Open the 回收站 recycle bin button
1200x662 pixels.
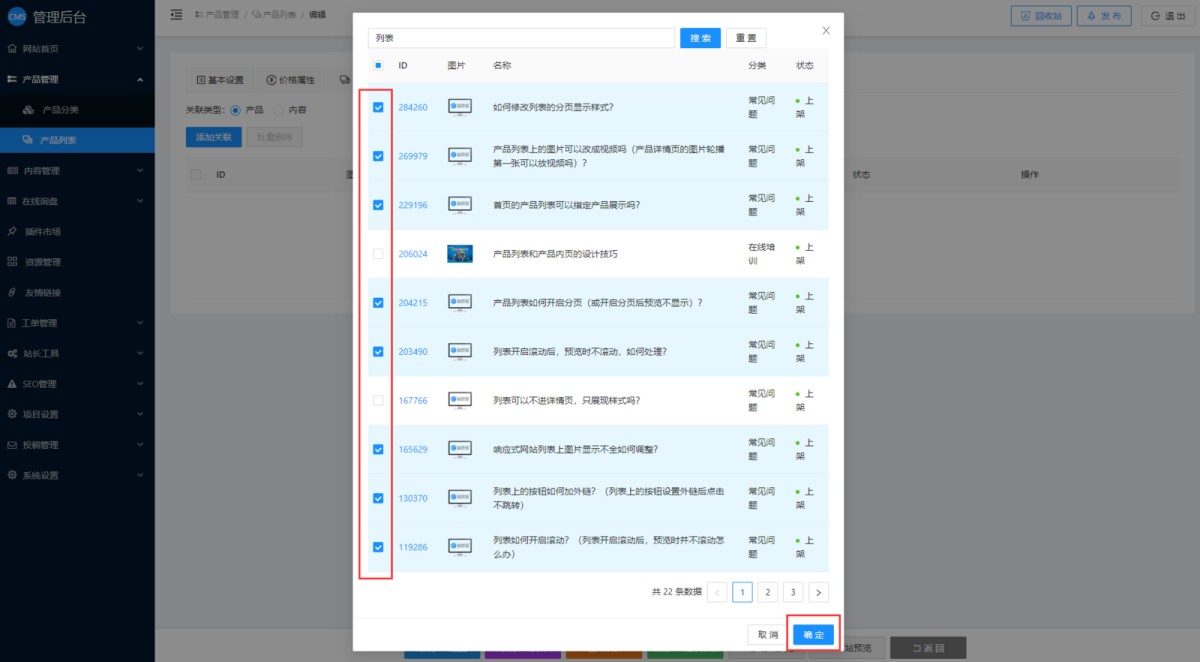tap(1040, 16)
